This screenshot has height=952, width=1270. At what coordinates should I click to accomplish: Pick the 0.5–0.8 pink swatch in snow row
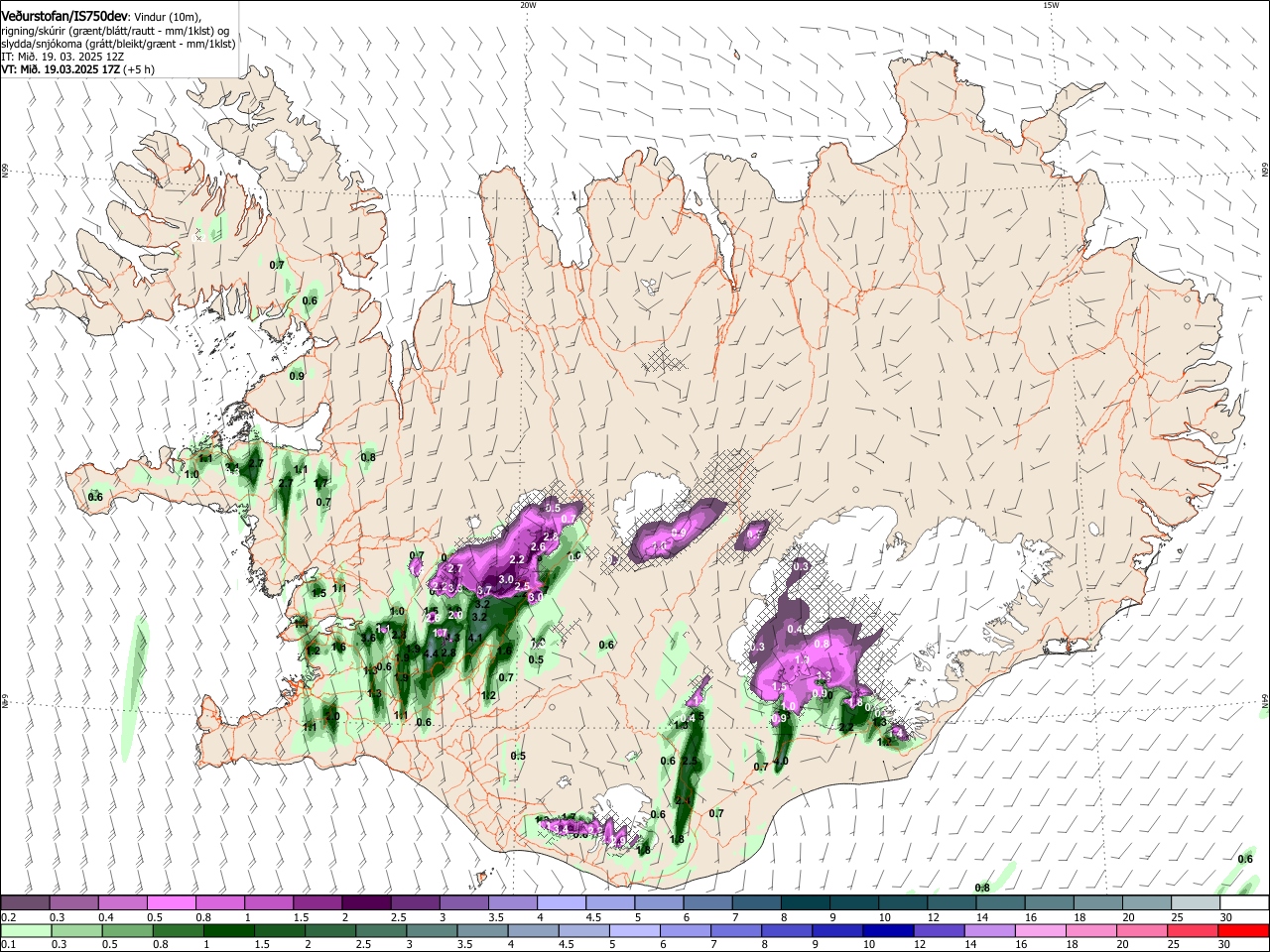point(171,903)
